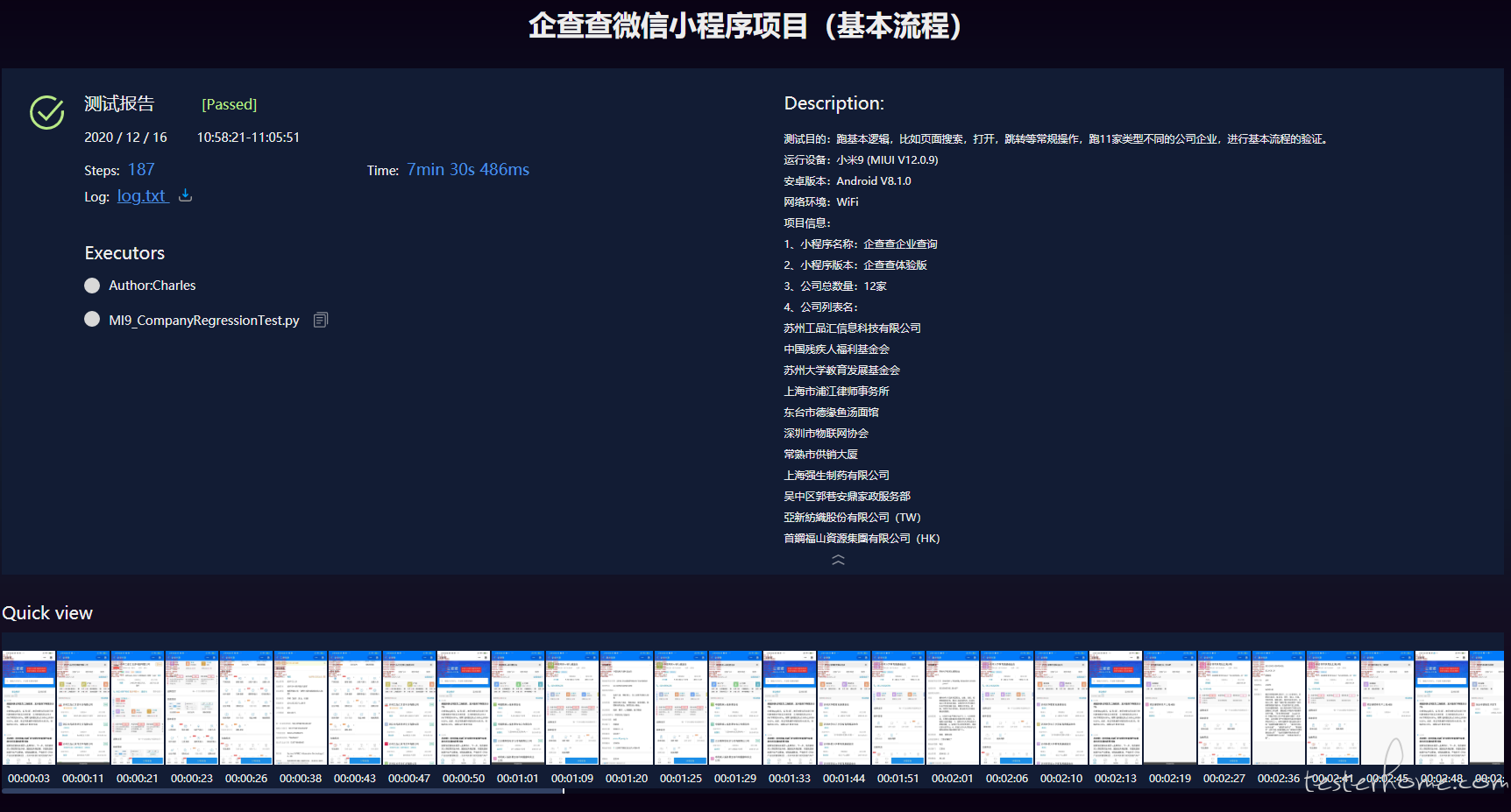This screenshot has width=1511, height=812.
Task: Open the Quick view thumbnail at 00:00:26
Action: pos(246,708)
